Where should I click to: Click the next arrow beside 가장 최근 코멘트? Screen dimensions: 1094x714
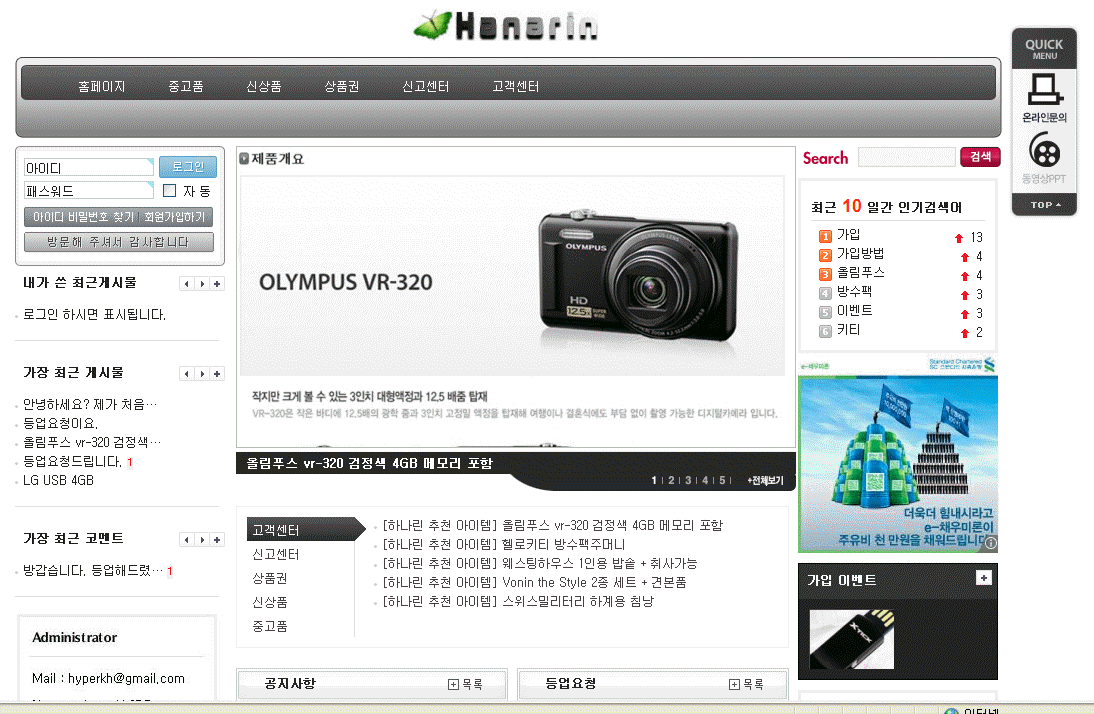coord(202,540)
